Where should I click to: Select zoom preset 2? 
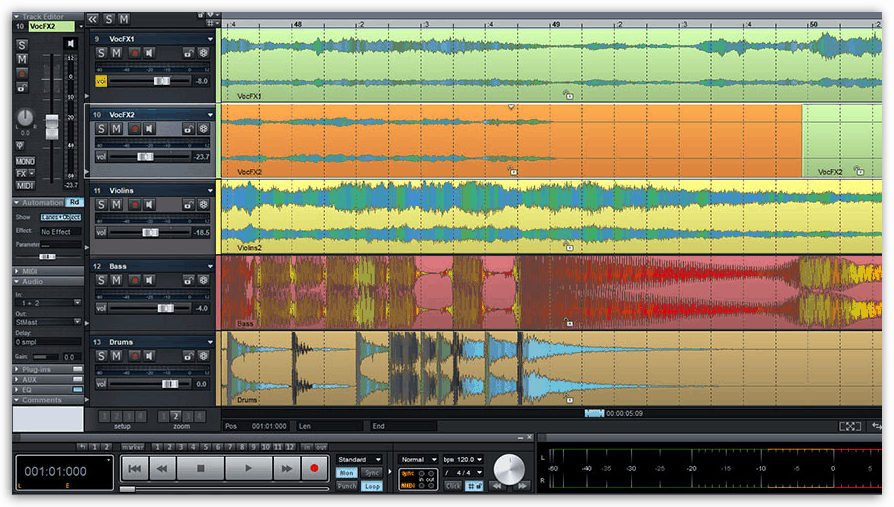(x=175, y=416)
